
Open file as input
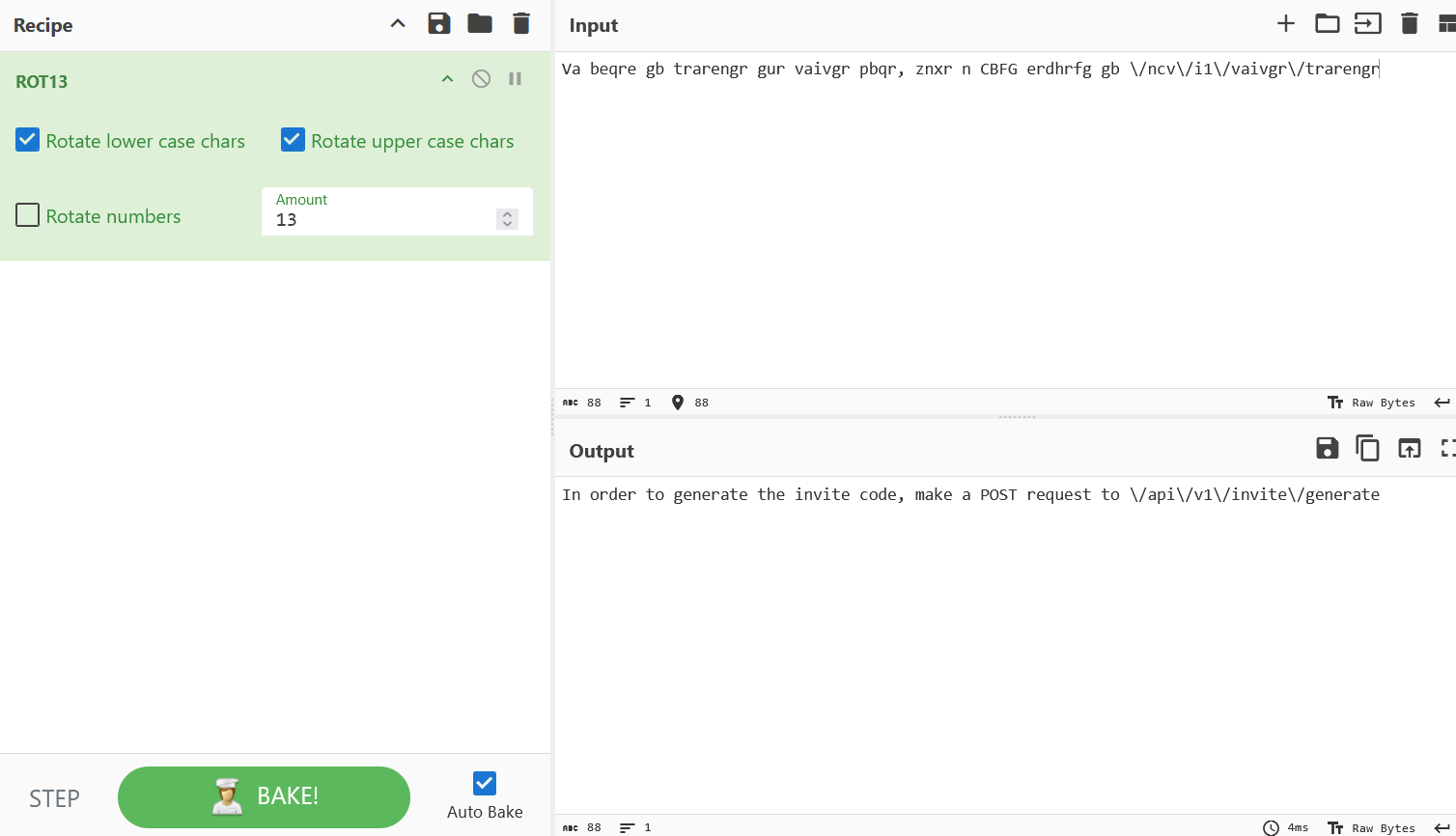point(1368,24)
